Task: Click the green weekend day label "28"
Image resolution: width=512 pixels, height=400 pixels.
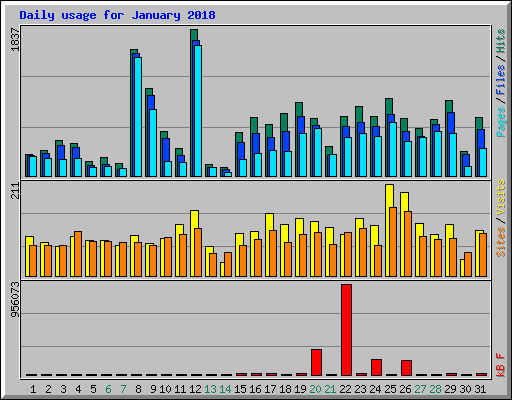Action: point(435,389)
